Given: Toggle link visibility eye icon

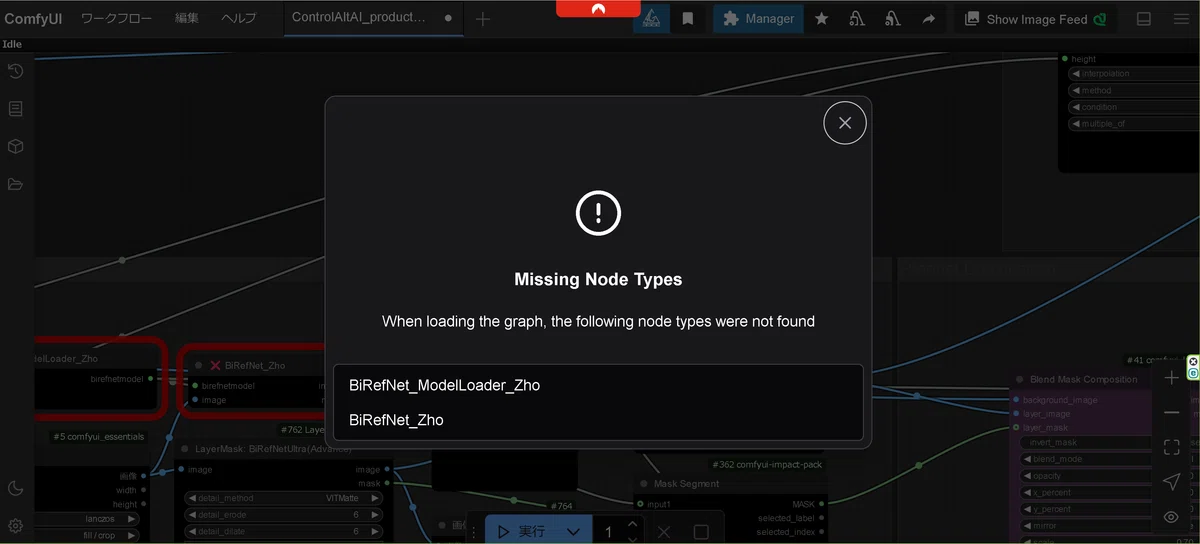Looking at the screenshot, I should [x=1172, y=517].
